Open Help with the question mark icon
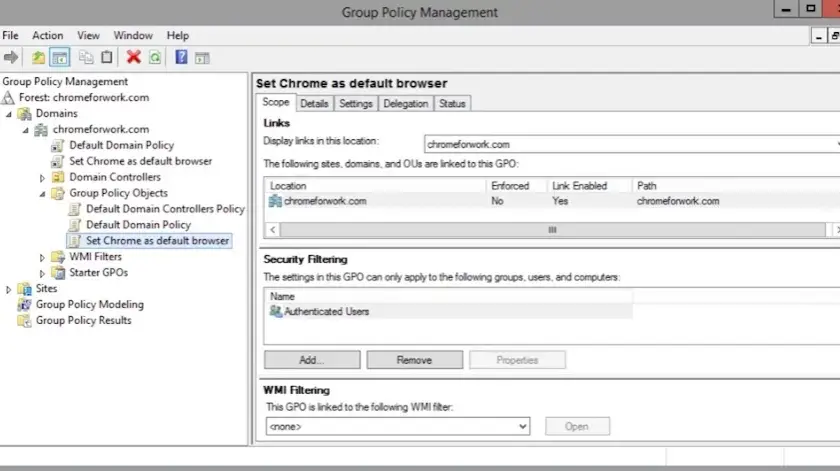The height and width of the screenshot is (471, 840). coord(182,57)
